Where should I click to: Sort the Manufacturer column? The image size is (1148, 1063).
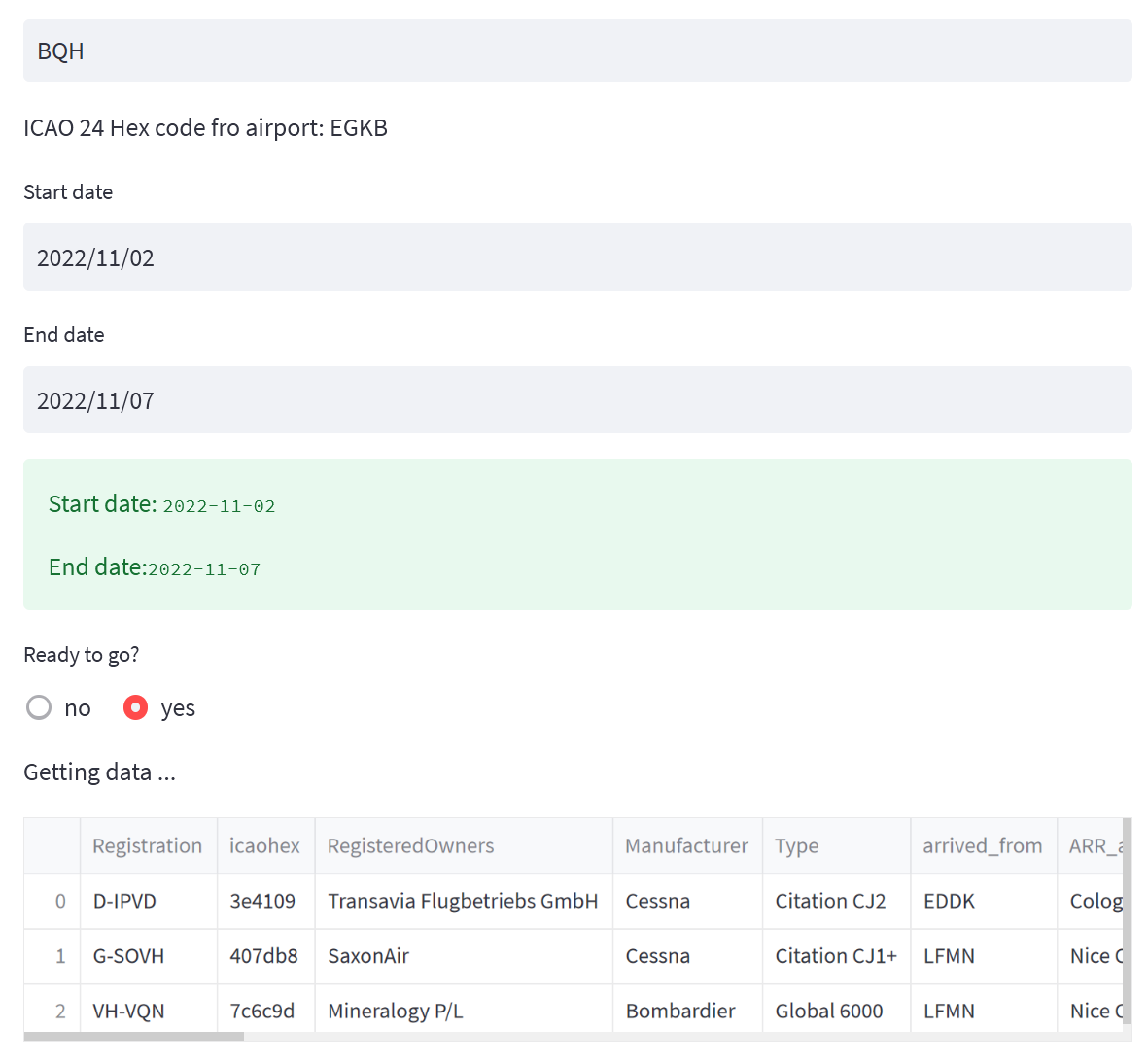coord(686,845)
